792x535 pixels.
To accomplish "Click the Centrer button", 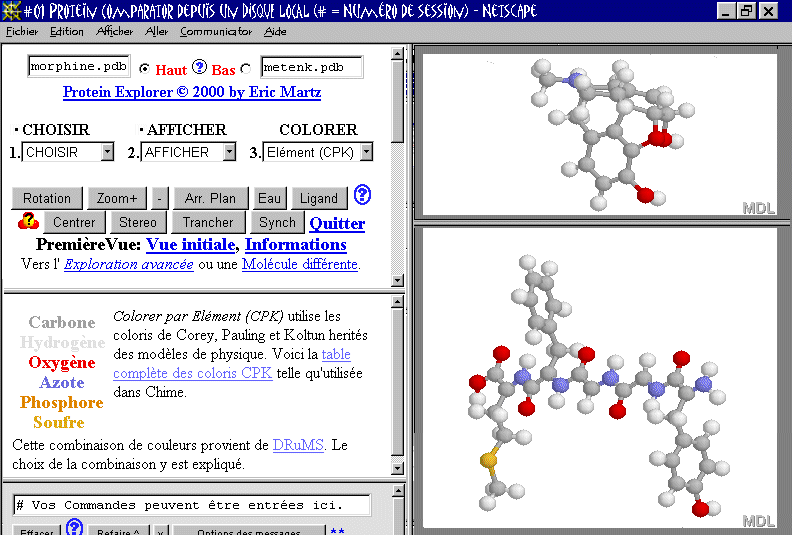I will (x=74, y=222).
